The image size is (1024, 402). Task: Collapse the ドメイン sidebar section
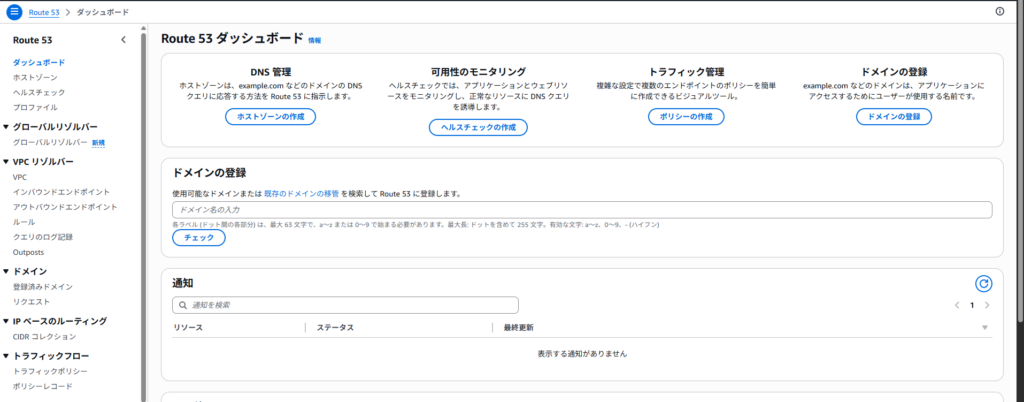(6, 271)
